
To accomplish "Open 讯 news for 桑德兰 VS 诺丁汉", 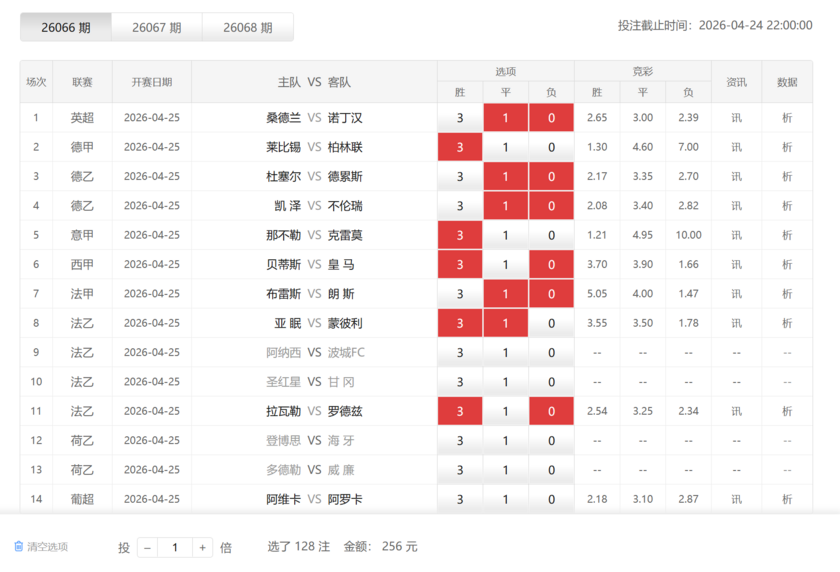I will (737, 118).
